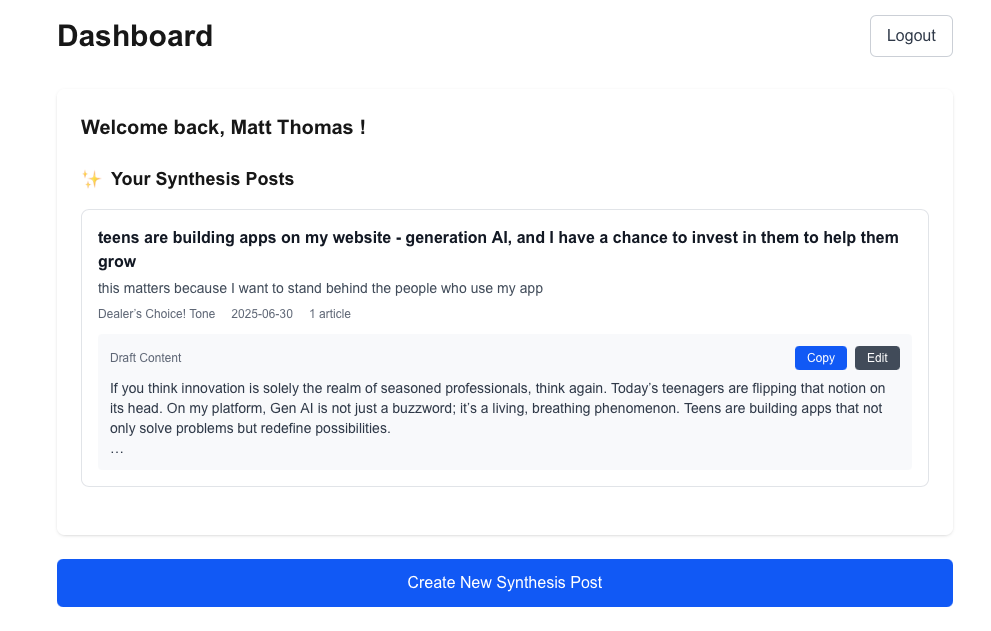Image resolution: width=991 pixels, height=631 pixels.
Task: Log out using the Logout button
Action: point(911,36)
